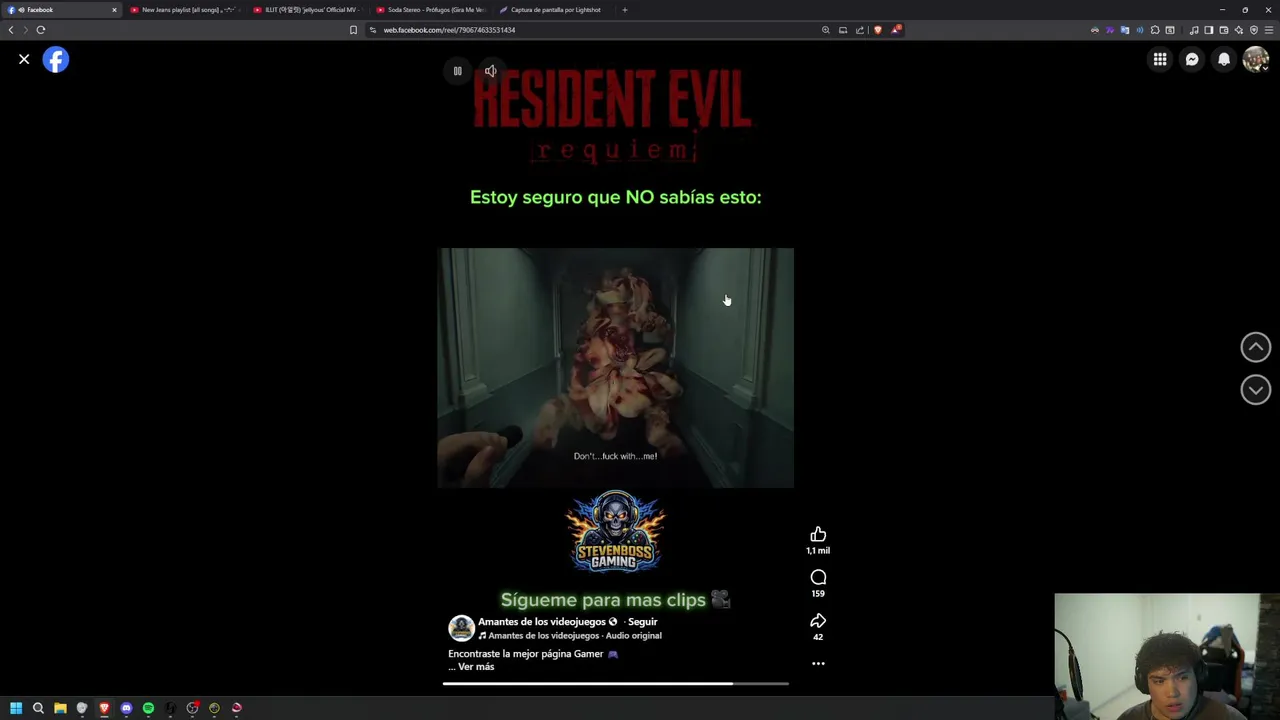The image size is (1280, 720).
Task: Switch to ILLIT jellyous Official MV tab
Action: (x=310, y=10)
